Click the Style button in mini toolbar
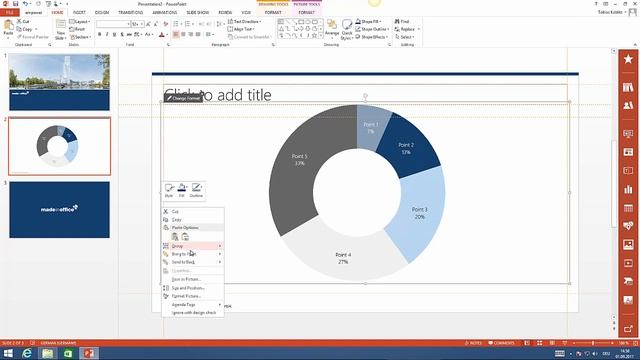The width and height of the screenshot is (640, 360). (x=169, y=190)
